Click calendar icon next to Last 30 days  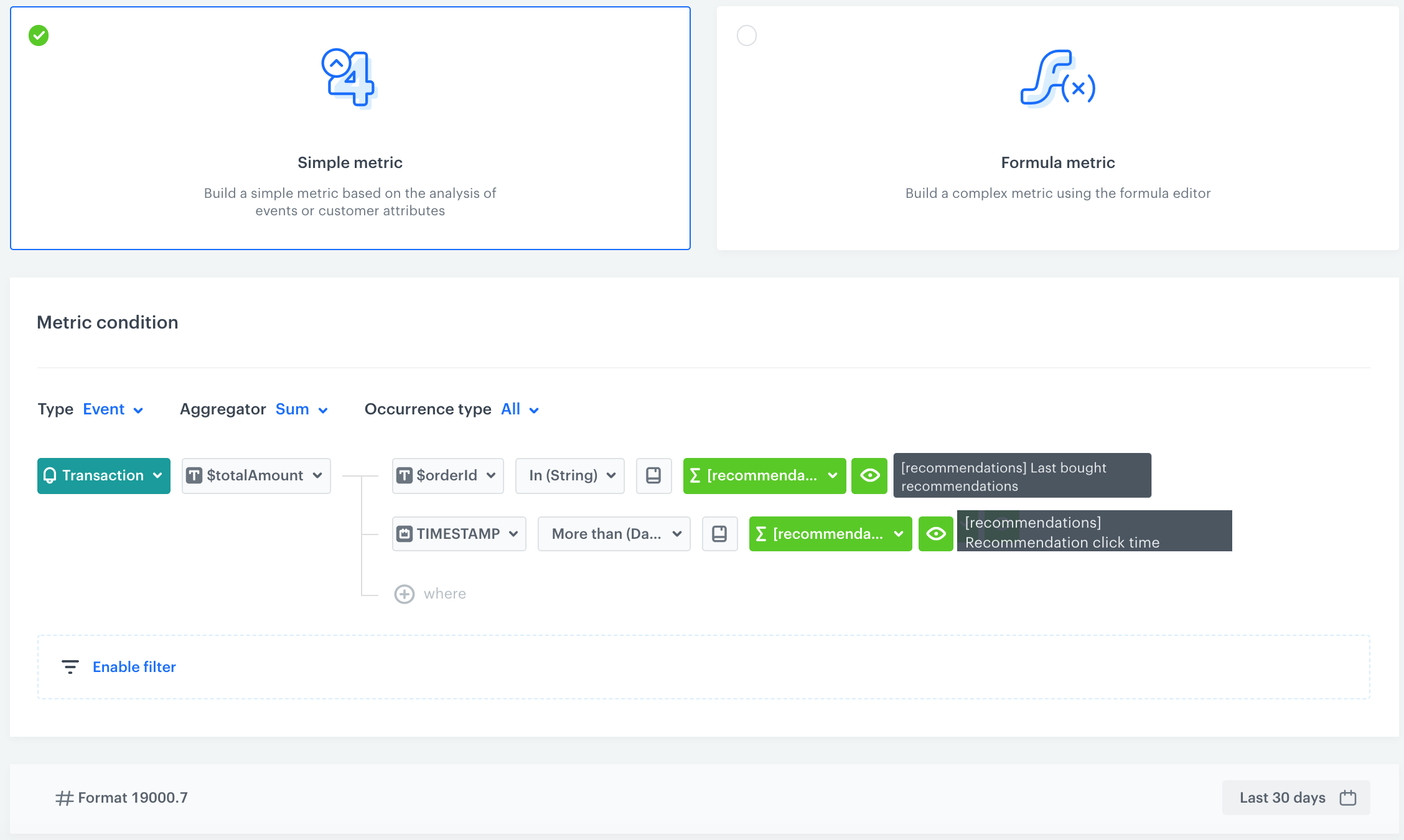pyautogui.click(x=1348, y=798)
